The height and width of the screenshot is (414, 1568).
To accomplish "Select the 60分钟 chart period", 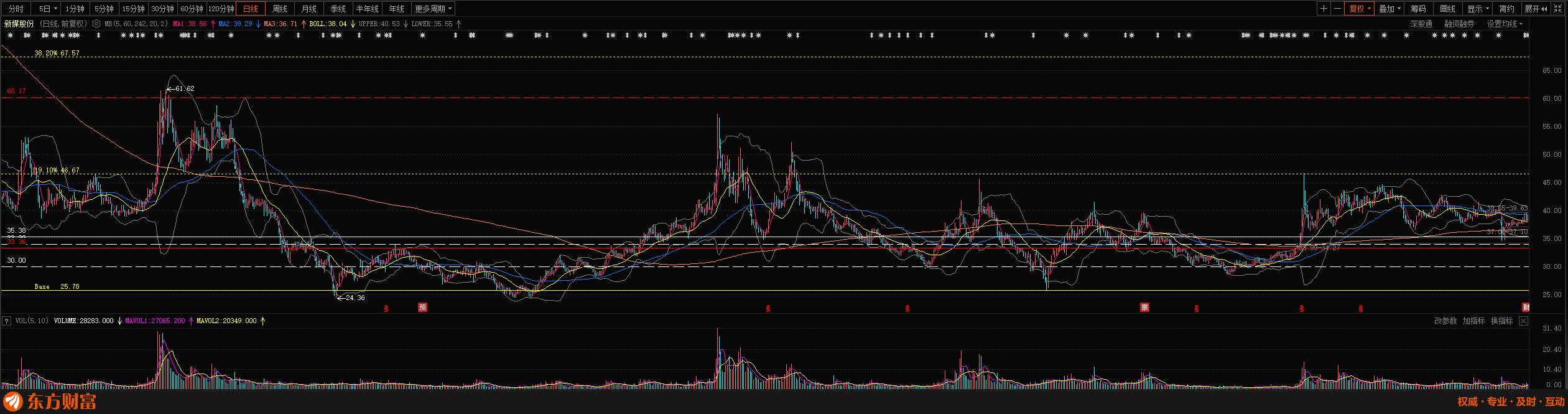I will (x=192, y=9).
